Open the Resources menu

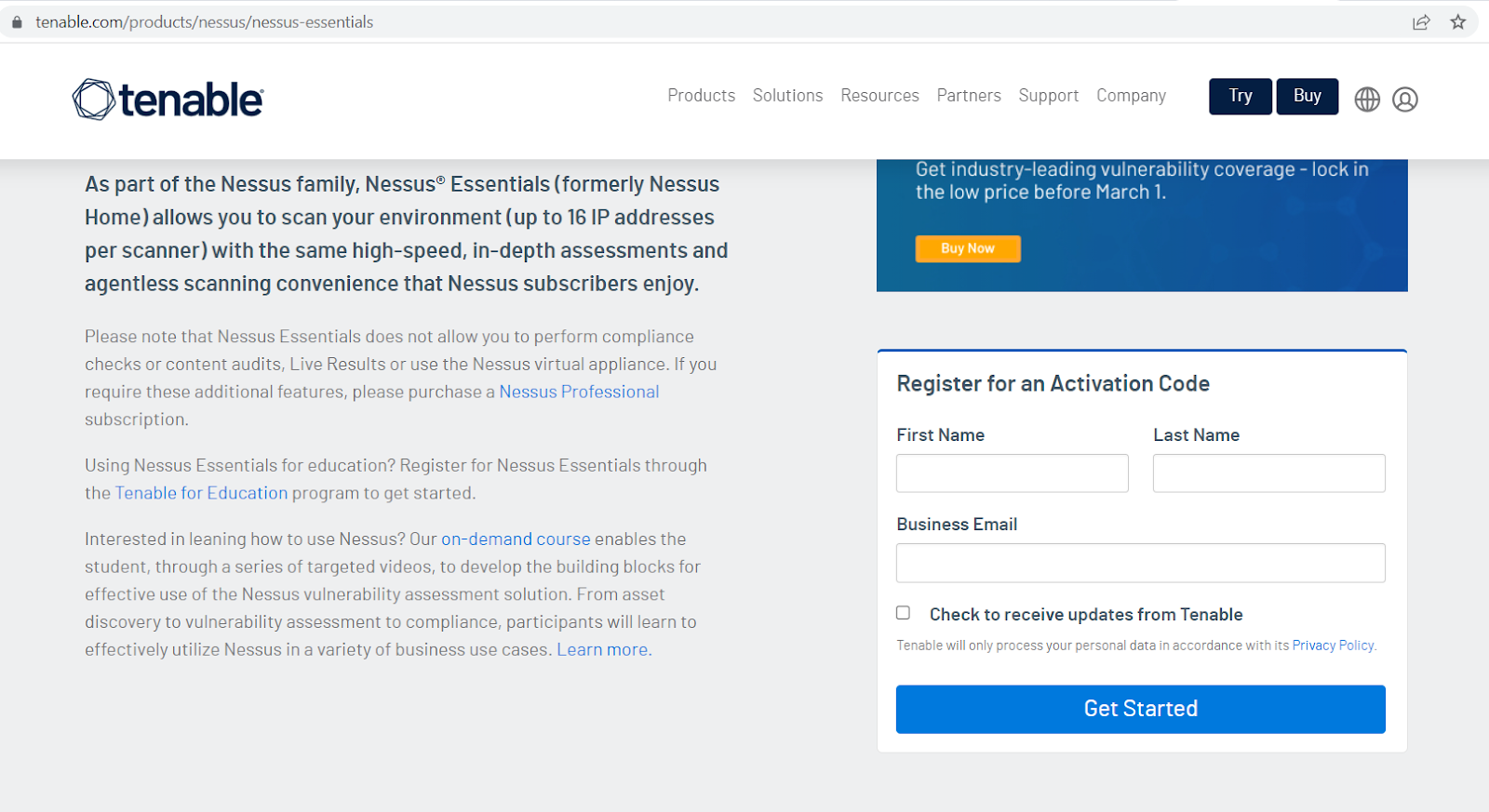pyautogui.click(x=879, y=96)
